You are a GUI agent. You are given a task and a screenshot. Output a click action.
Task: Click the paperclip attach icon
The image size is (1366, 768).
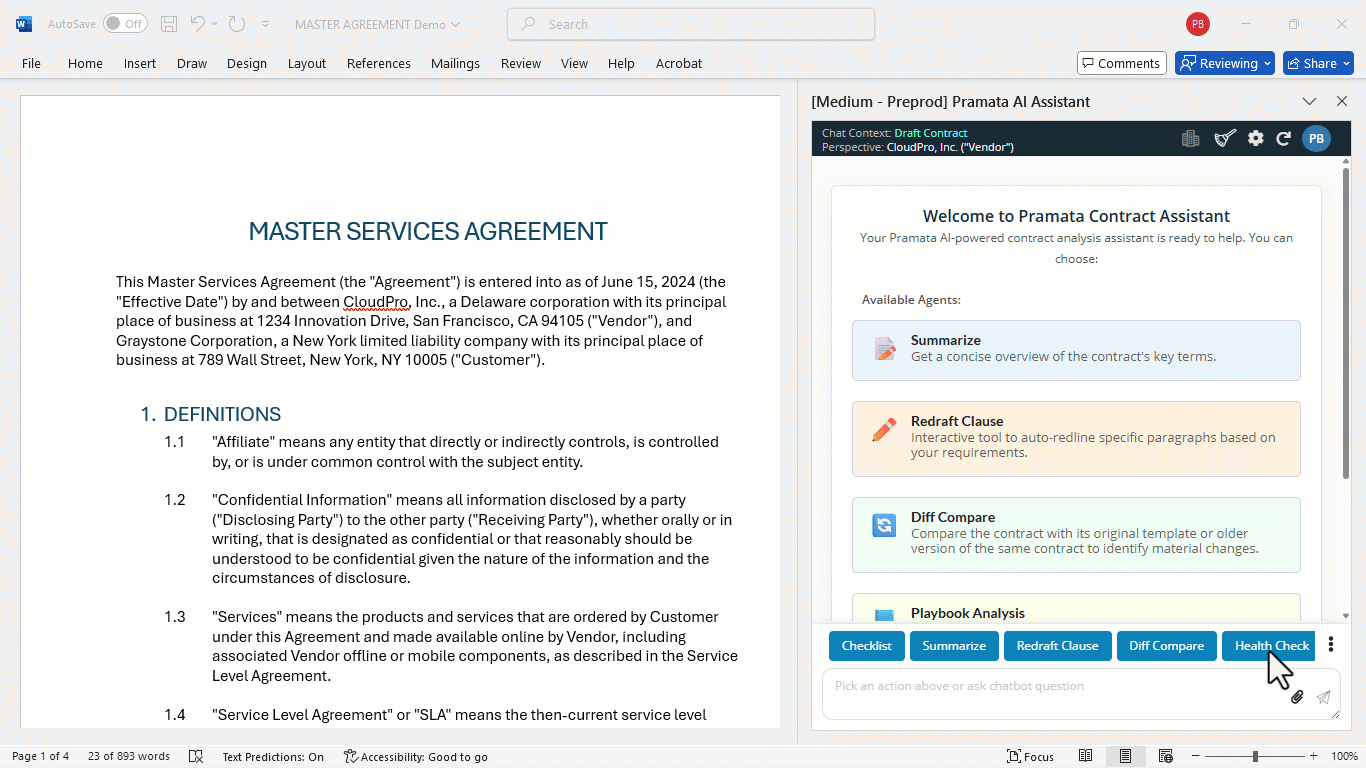pyautogui.click(x=1297, y=697)
